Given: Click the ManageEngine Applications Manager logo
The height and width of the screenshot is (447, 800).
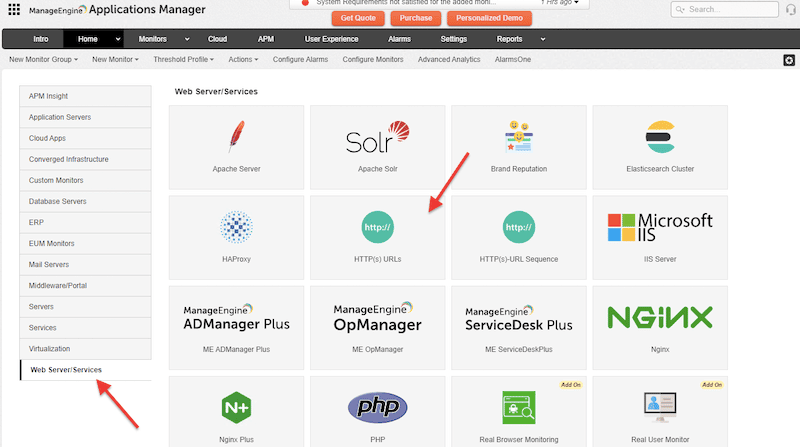Looking at the screenshot, I should point(117,9).
